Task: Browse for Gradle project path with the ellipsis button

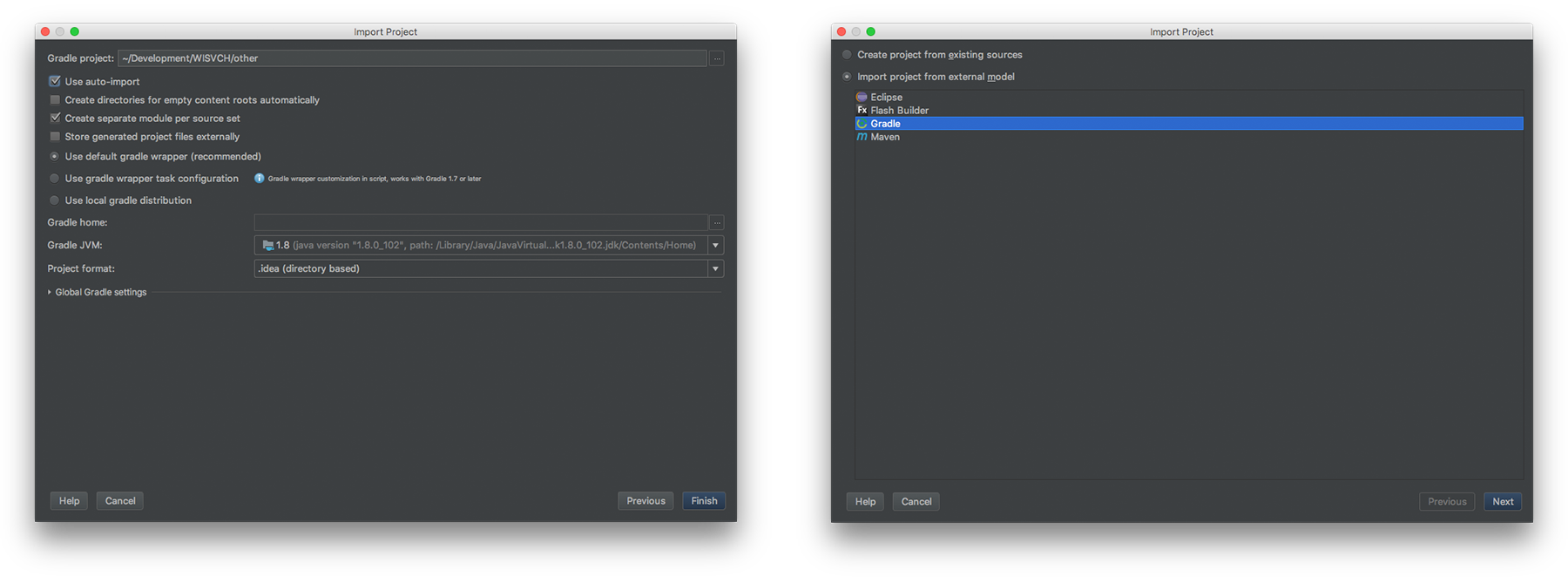Action: click(717, 58)
